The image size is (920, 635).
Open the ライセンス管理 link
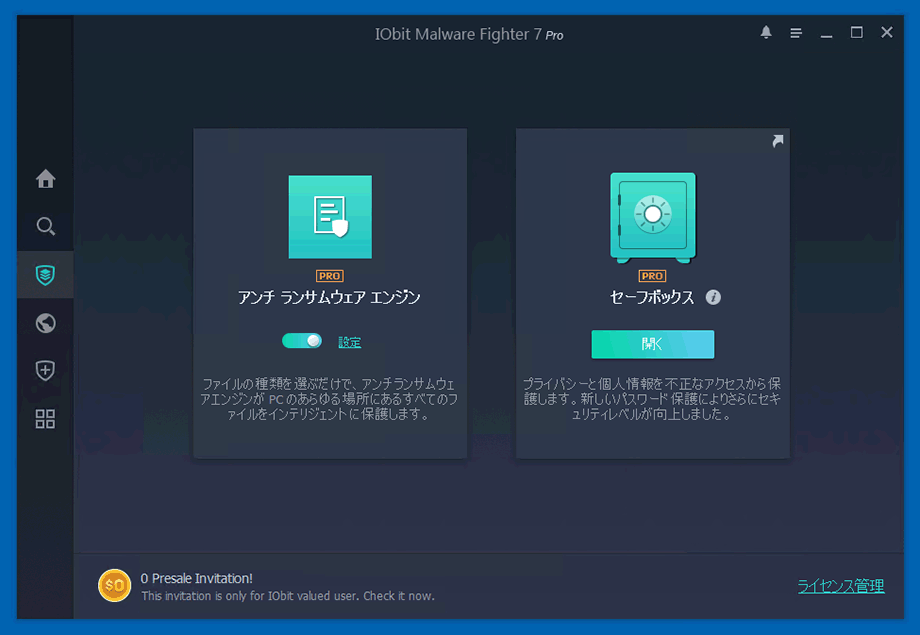click(x=841, y=585)
